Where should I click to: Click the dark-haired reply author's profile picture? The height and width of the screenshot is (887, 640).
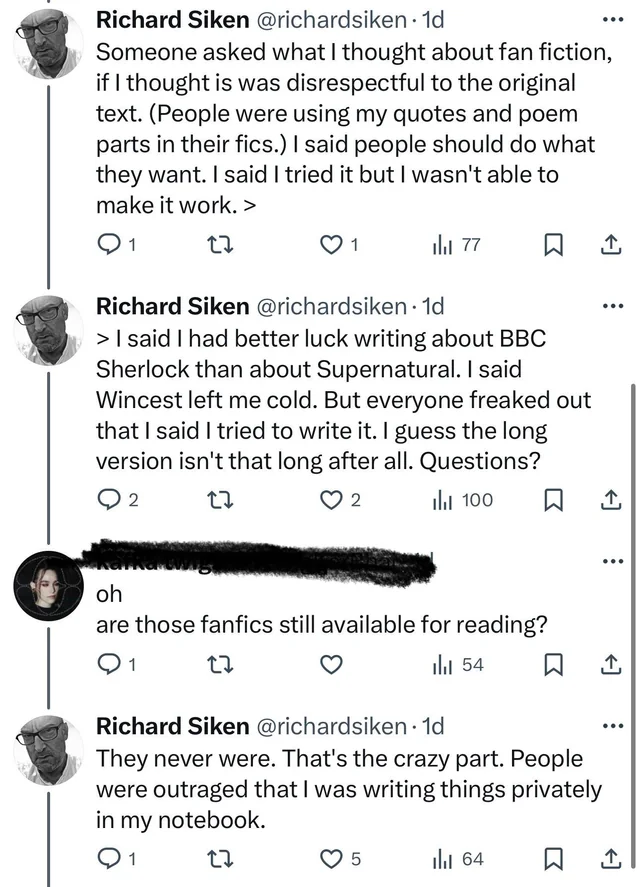(47, 584)
